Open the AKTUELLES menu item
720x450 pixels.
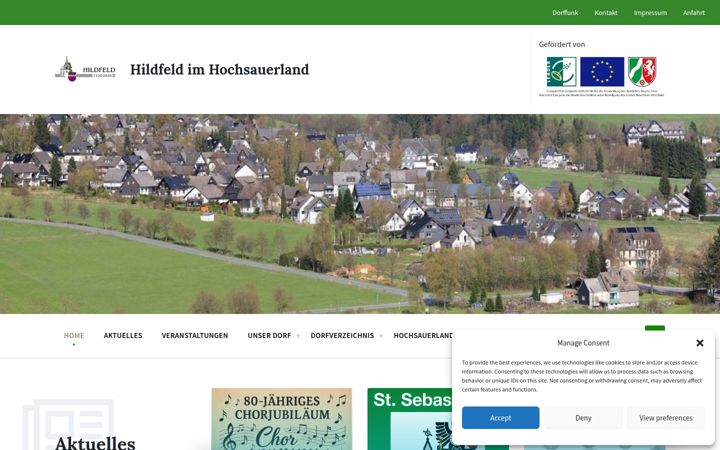coord(123,335)
